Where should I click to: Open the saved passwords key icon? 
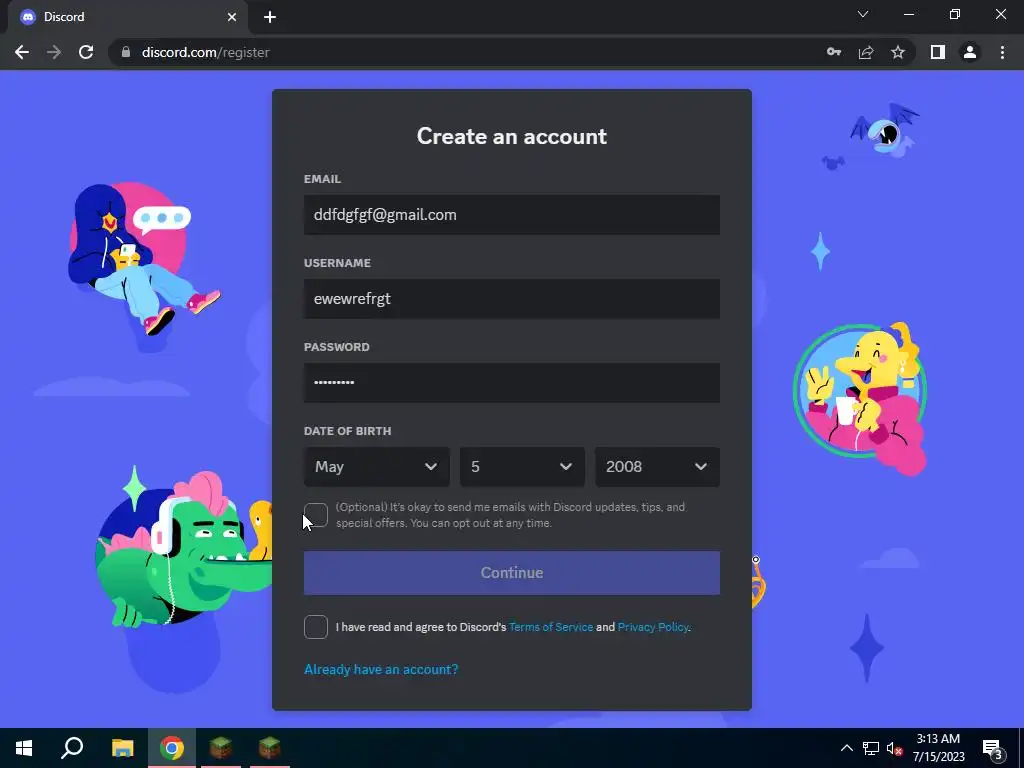pos(834,52)
